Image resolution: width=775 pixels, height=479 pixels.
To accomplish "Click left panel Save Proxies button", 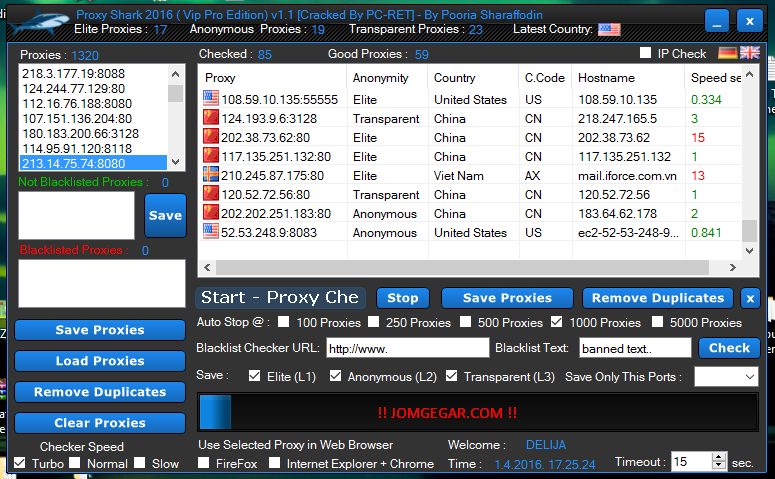I will 100,330.
